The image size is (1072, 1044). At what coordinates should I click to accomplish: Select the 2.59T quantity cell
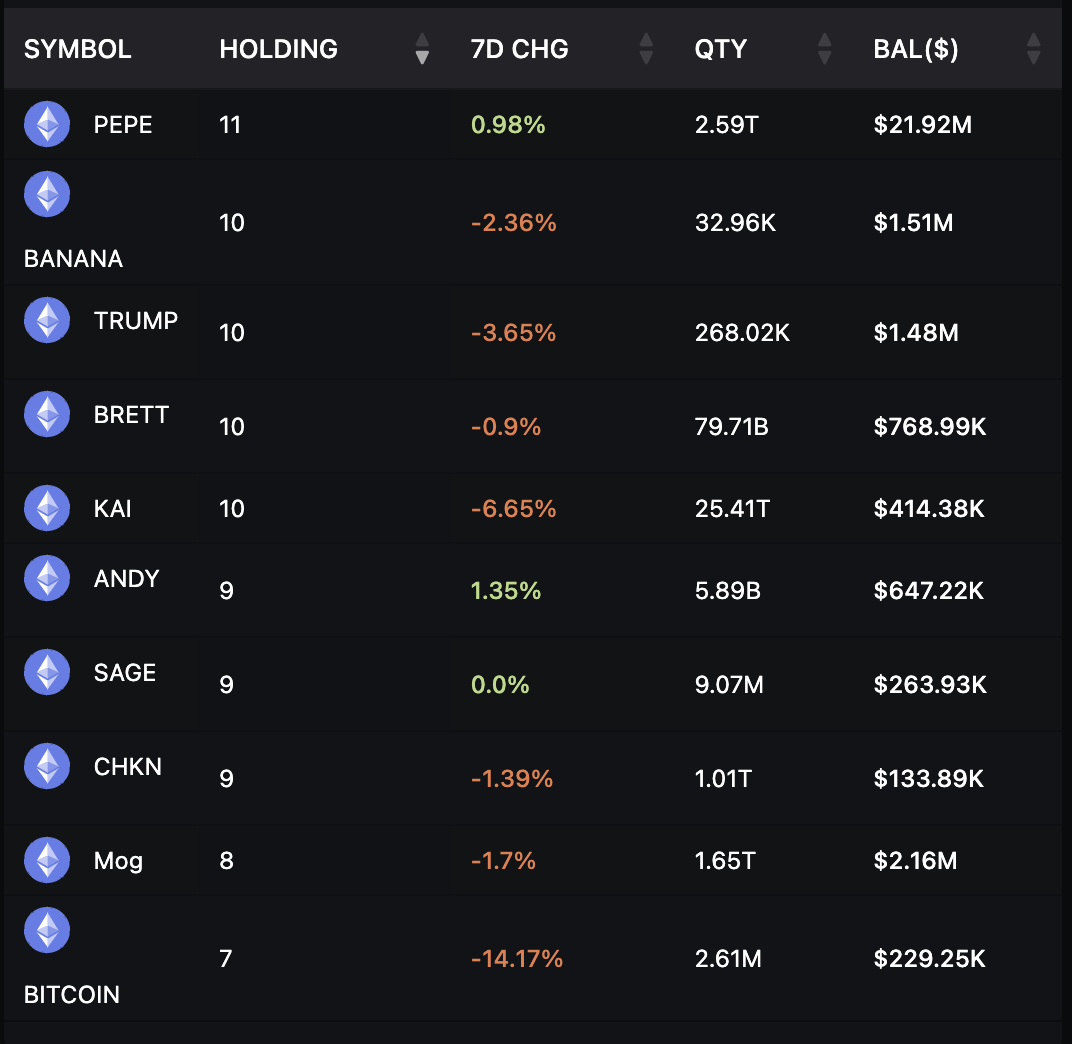[x=727, y=125]
